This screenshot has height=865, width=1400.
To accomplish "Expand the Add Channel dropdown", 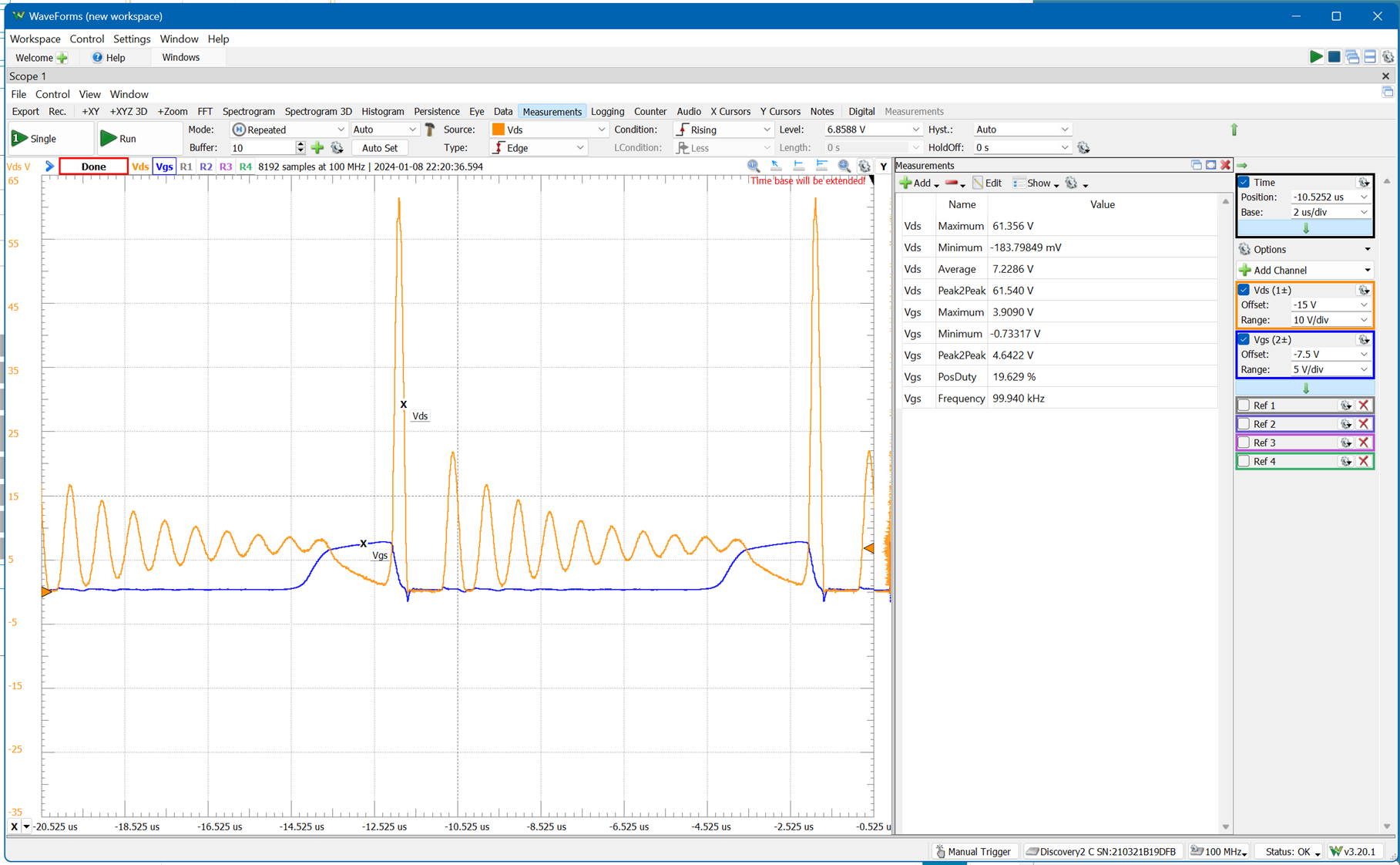I will 1304,271.
